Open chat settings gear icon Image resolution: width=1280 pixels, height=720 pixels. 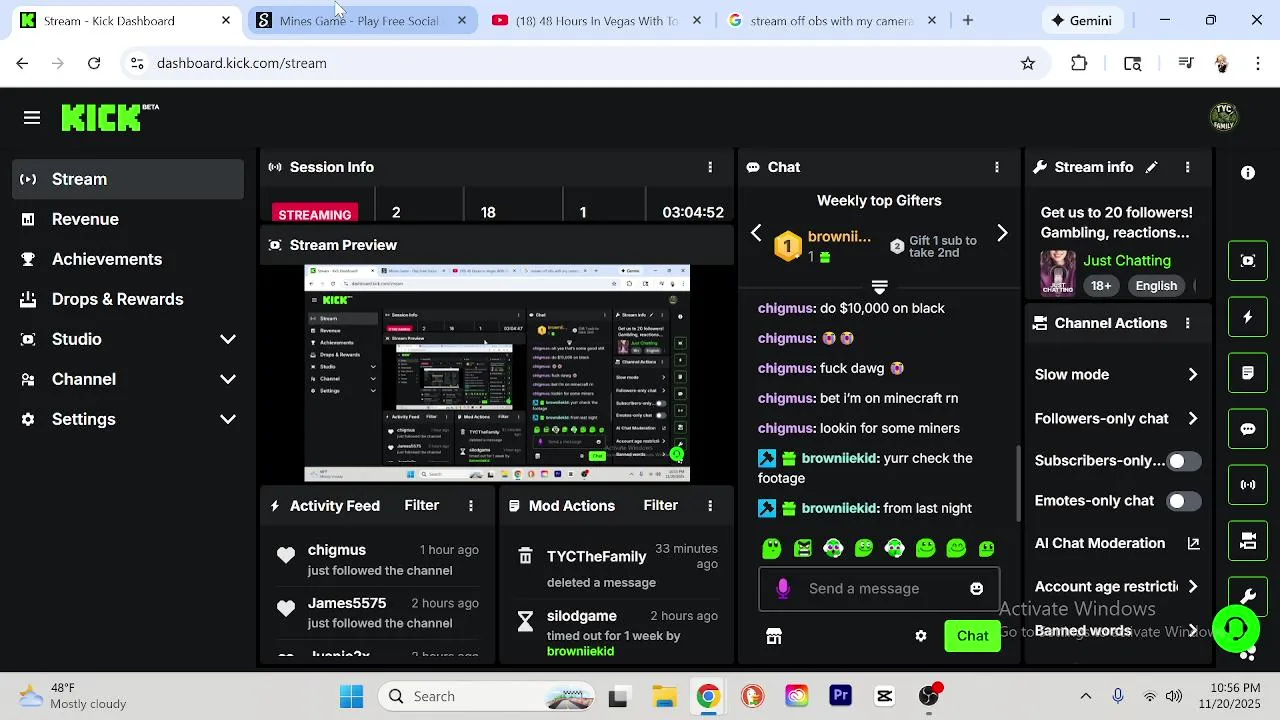tap(921, 636)
